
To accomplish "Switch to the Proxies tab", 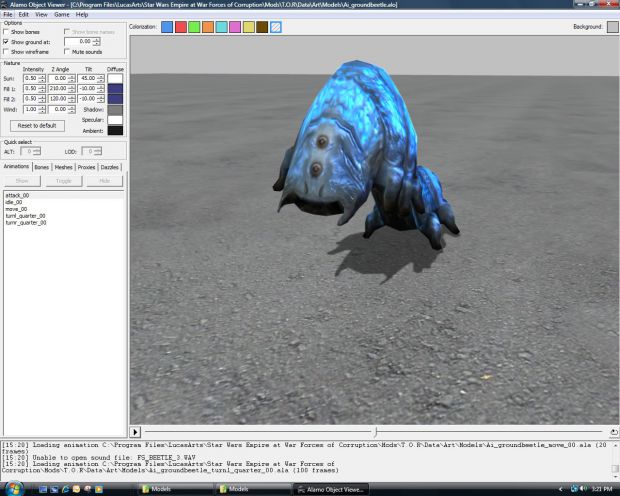I will [x=86, y=167].
